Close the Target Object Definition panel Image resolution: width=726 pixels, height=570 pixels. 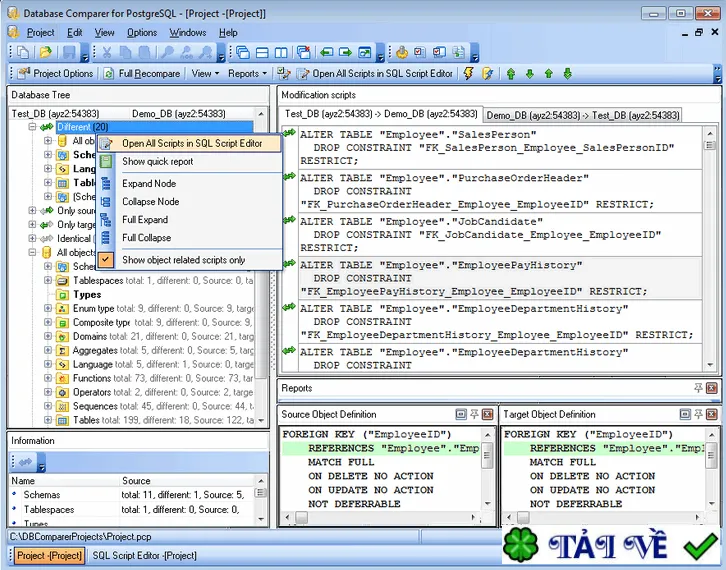pos(712,414)
